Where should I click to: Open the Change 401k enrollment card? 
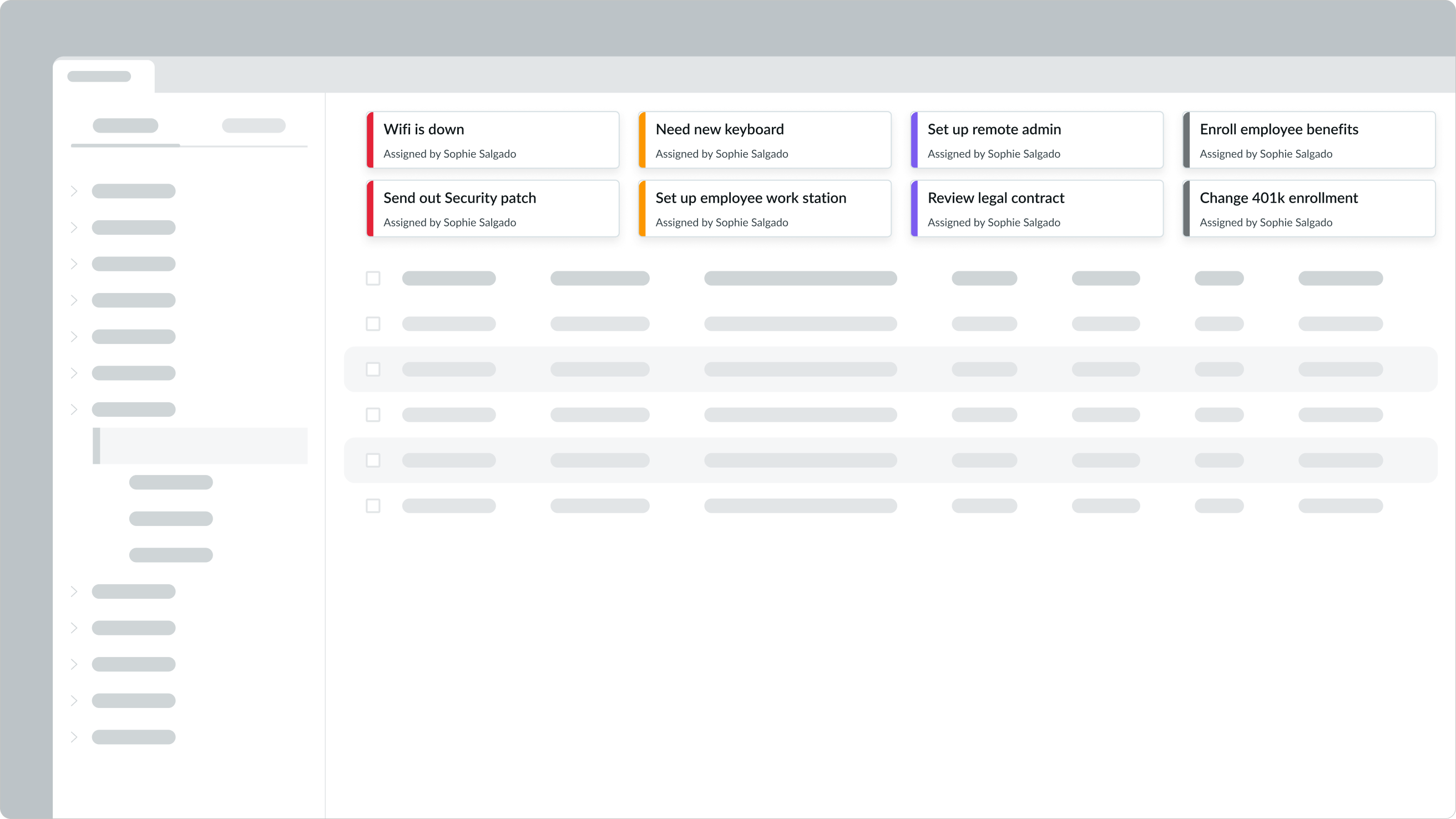tap(1309, 209)
